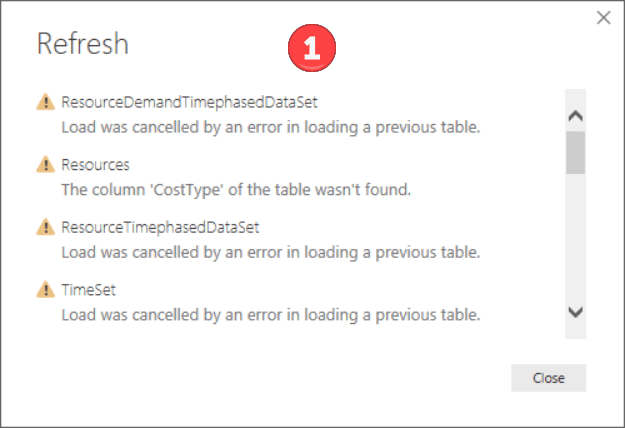Viewport: 625px width, 428px height.
Task: Click the TimeSet warning triangle icon
Action: tap(45, 290)
